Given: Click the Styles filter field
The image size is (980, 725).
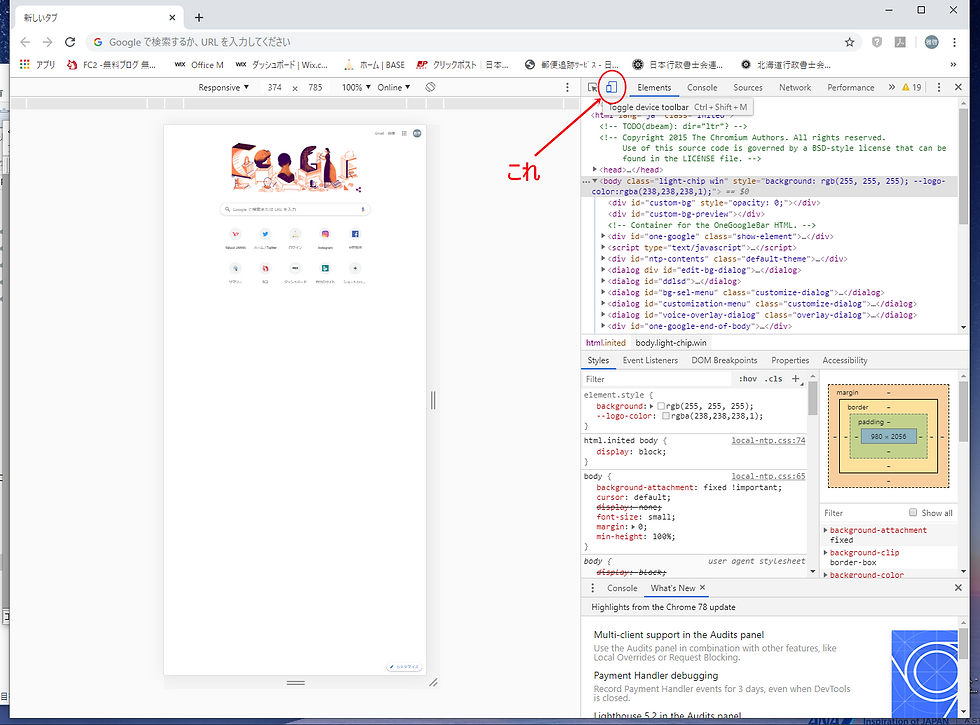Looking at the screenshot, I should click(656, 379).
